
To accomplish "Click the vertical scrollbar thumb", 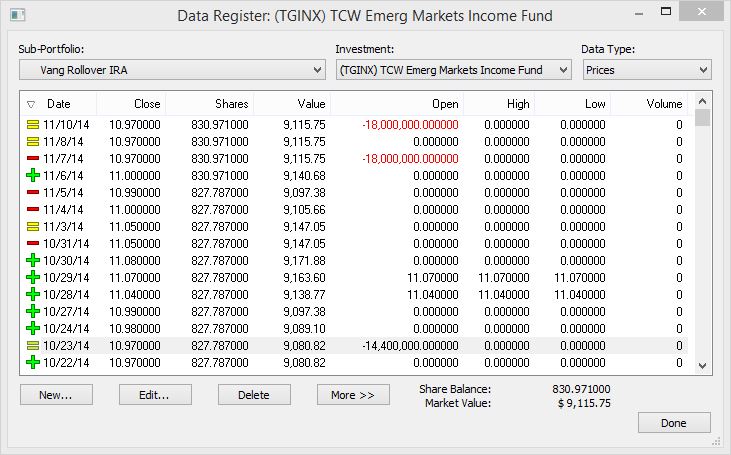I will [703, 117].
